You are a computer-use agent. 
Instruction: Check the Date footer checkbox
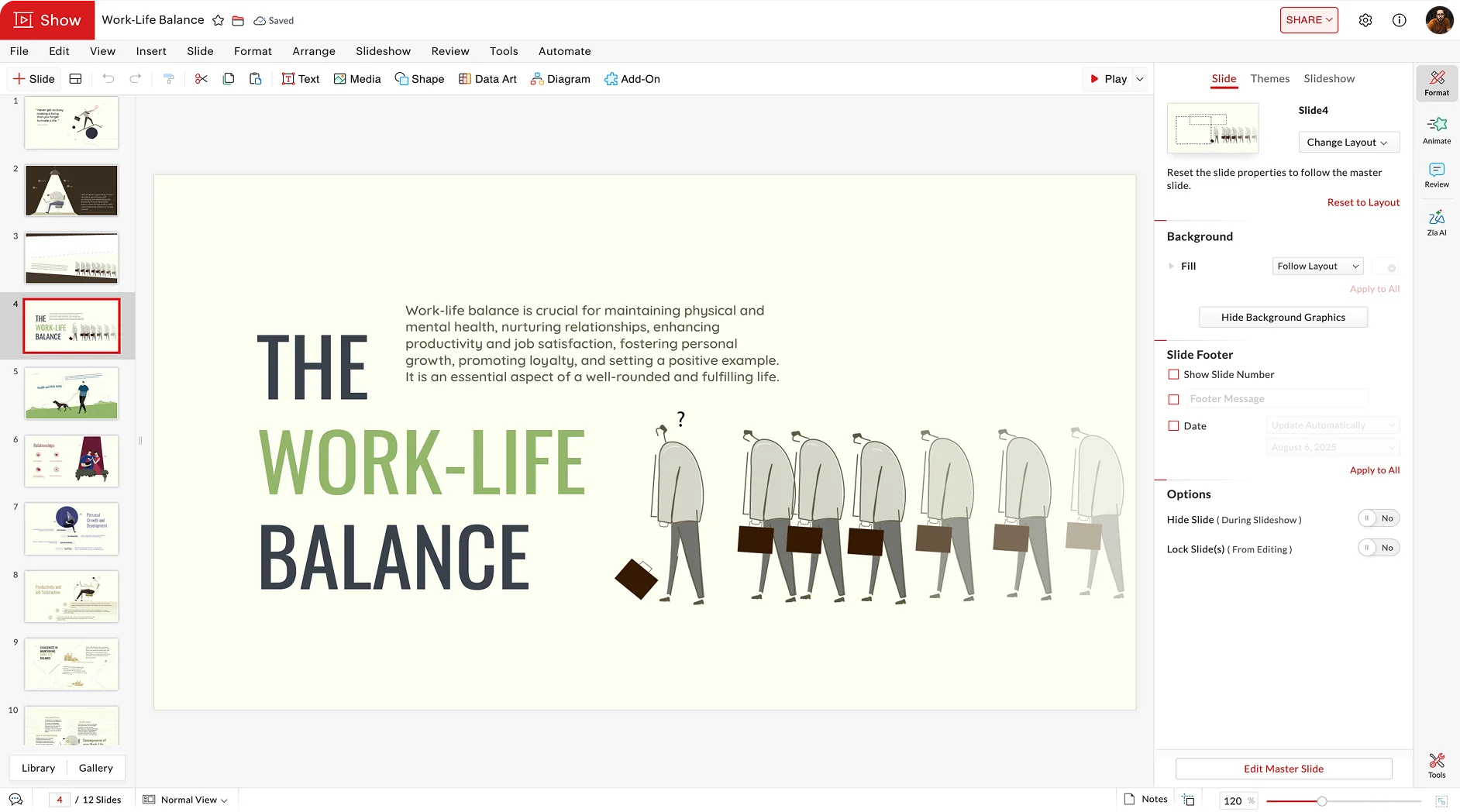pyautogui.click(x=1173, y=426)
